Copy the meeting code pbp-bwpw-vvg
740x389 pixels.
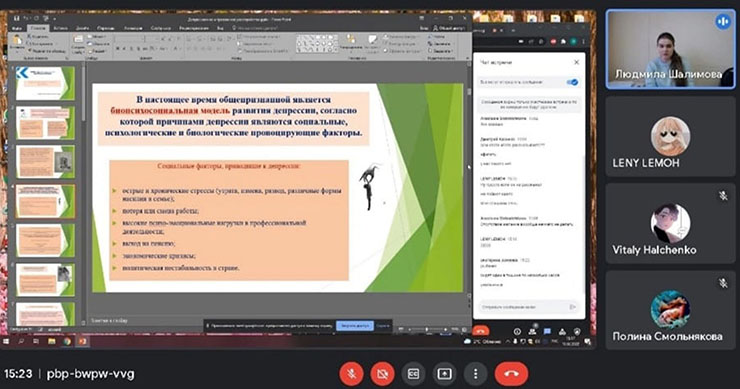(91, 374)
